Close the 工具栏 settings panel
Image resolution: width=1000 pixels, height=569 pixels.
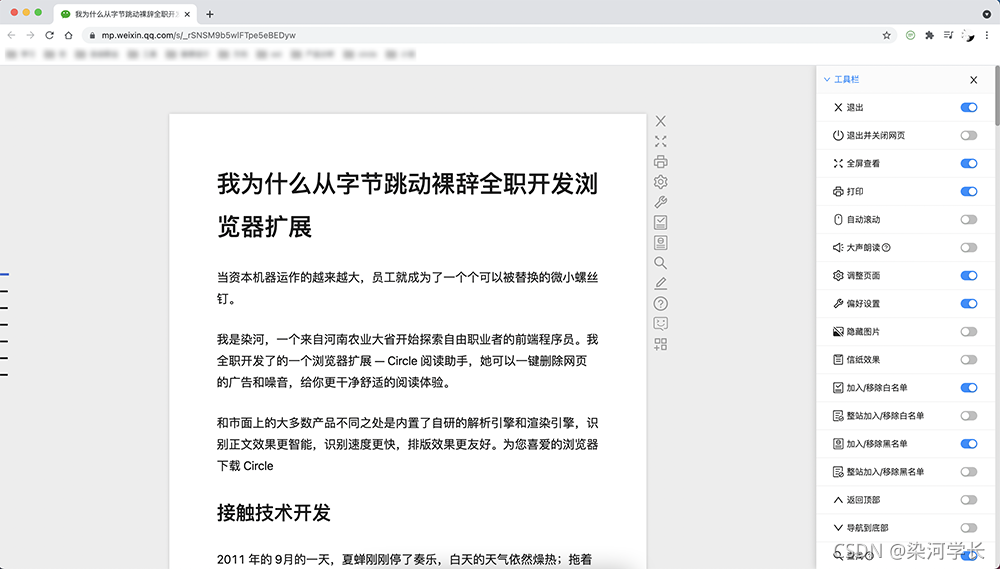[x=973, y=80]
